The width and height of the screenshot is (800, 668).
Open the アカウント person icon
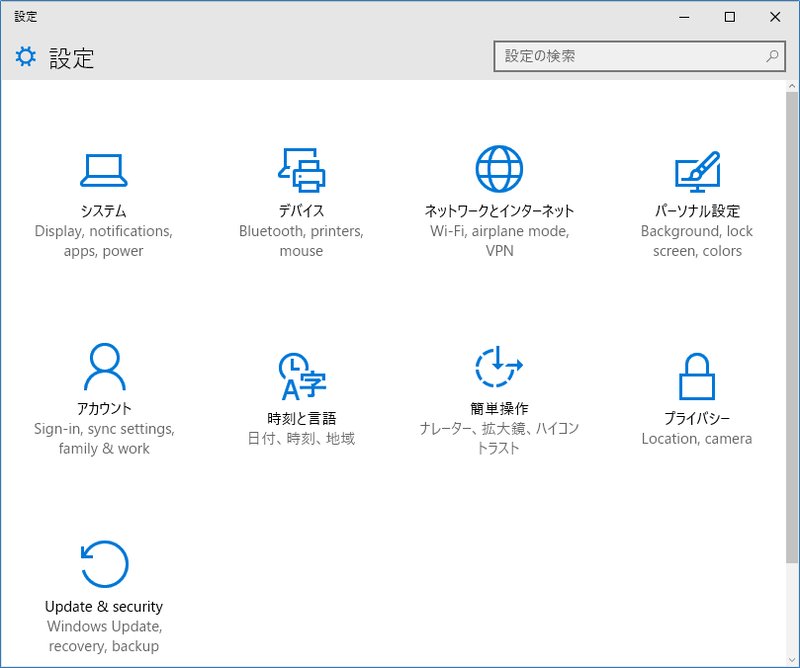coord(104,366)
